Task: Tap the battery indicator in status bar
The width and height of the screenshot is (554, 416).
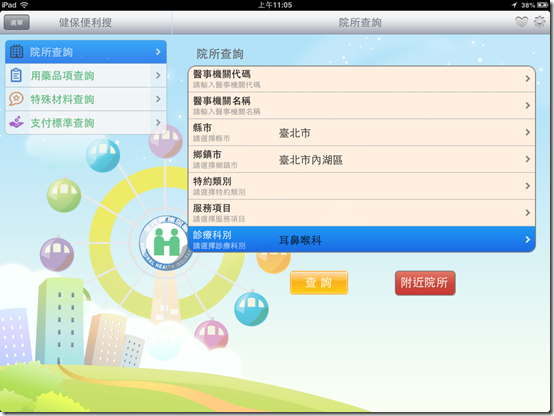Action: tap(542, 5)
